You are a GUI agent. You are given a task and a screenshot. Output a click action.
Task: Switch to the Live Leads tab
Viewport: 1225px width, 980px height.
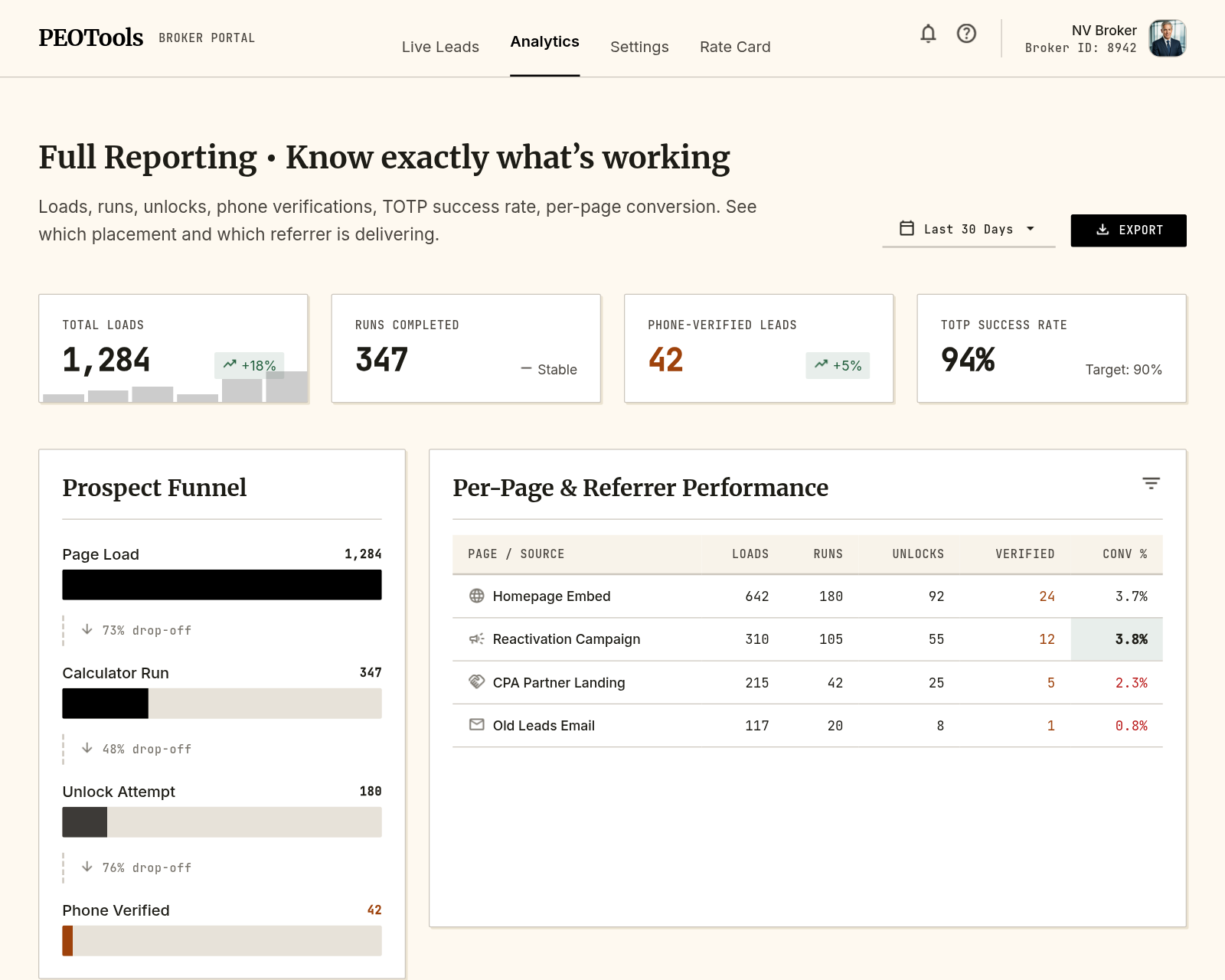440,47
